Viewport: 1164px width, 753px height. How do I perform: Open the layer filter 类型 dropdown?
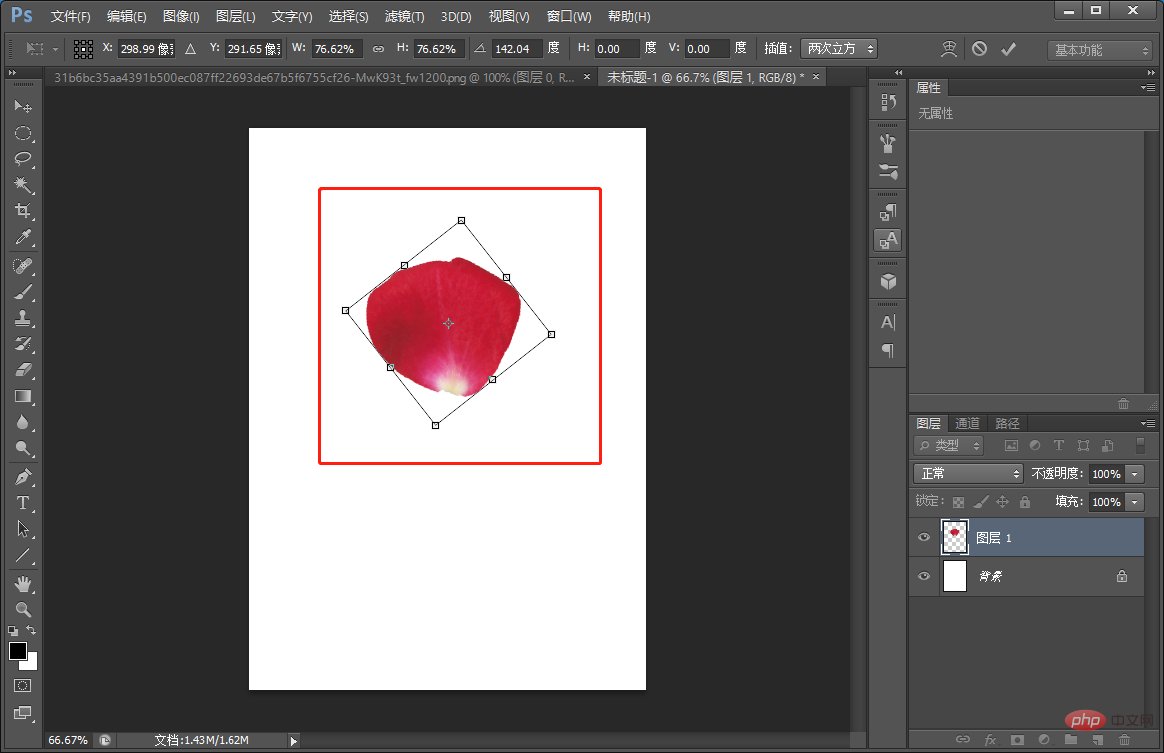(x=949, y=446)
